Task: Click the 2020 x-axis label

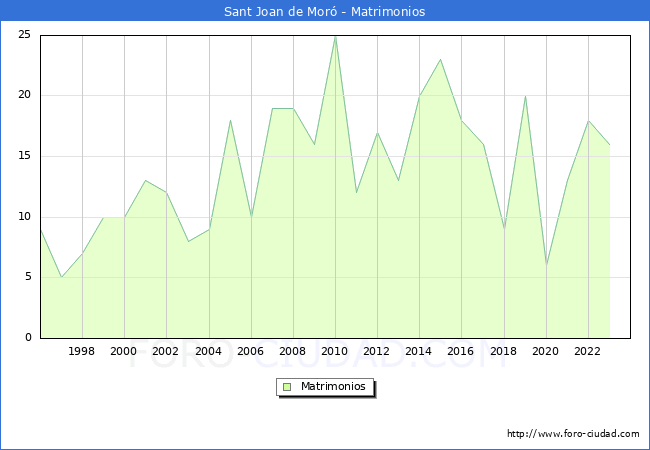Action: pyautogui.click(x=546, y=351)
